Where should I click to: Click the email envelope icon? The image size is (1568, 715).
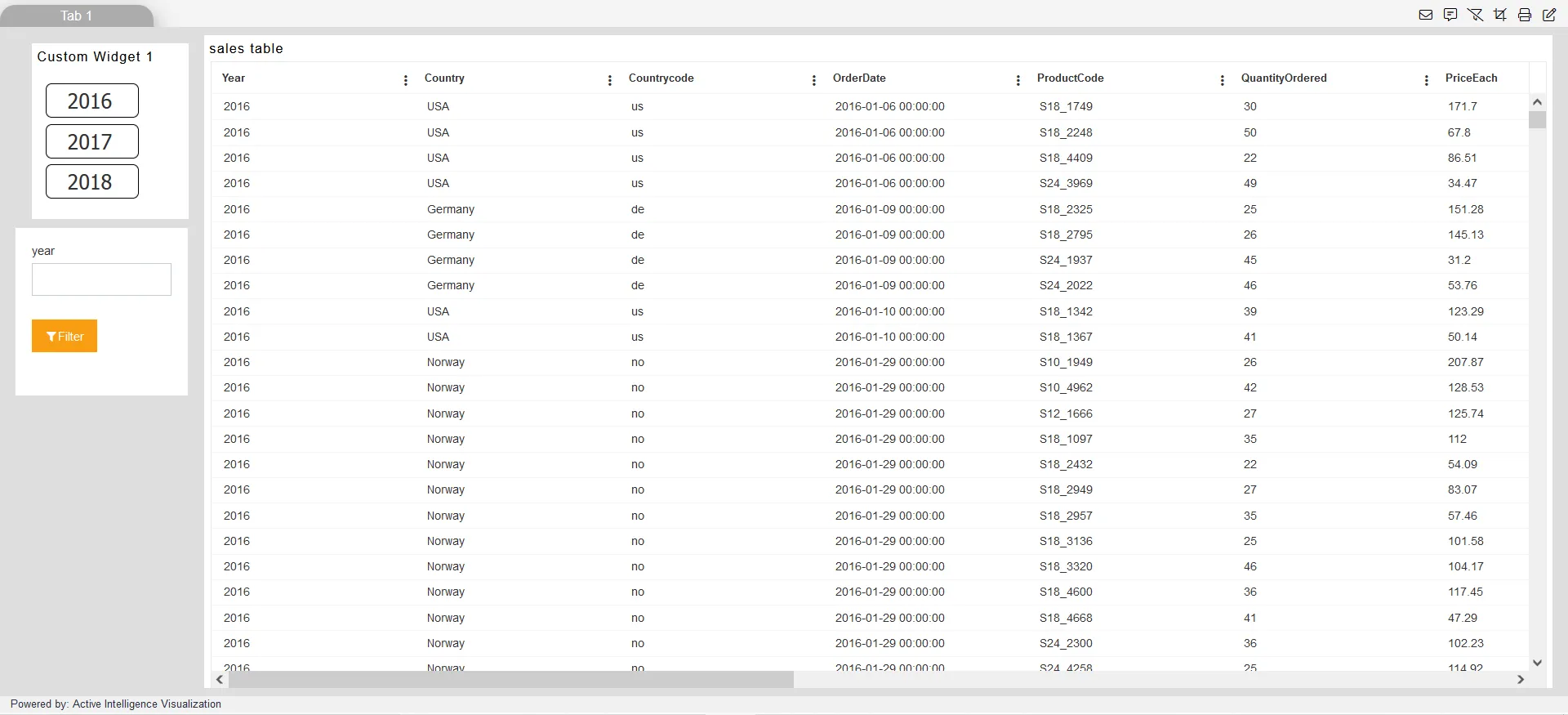point(1426,15)
